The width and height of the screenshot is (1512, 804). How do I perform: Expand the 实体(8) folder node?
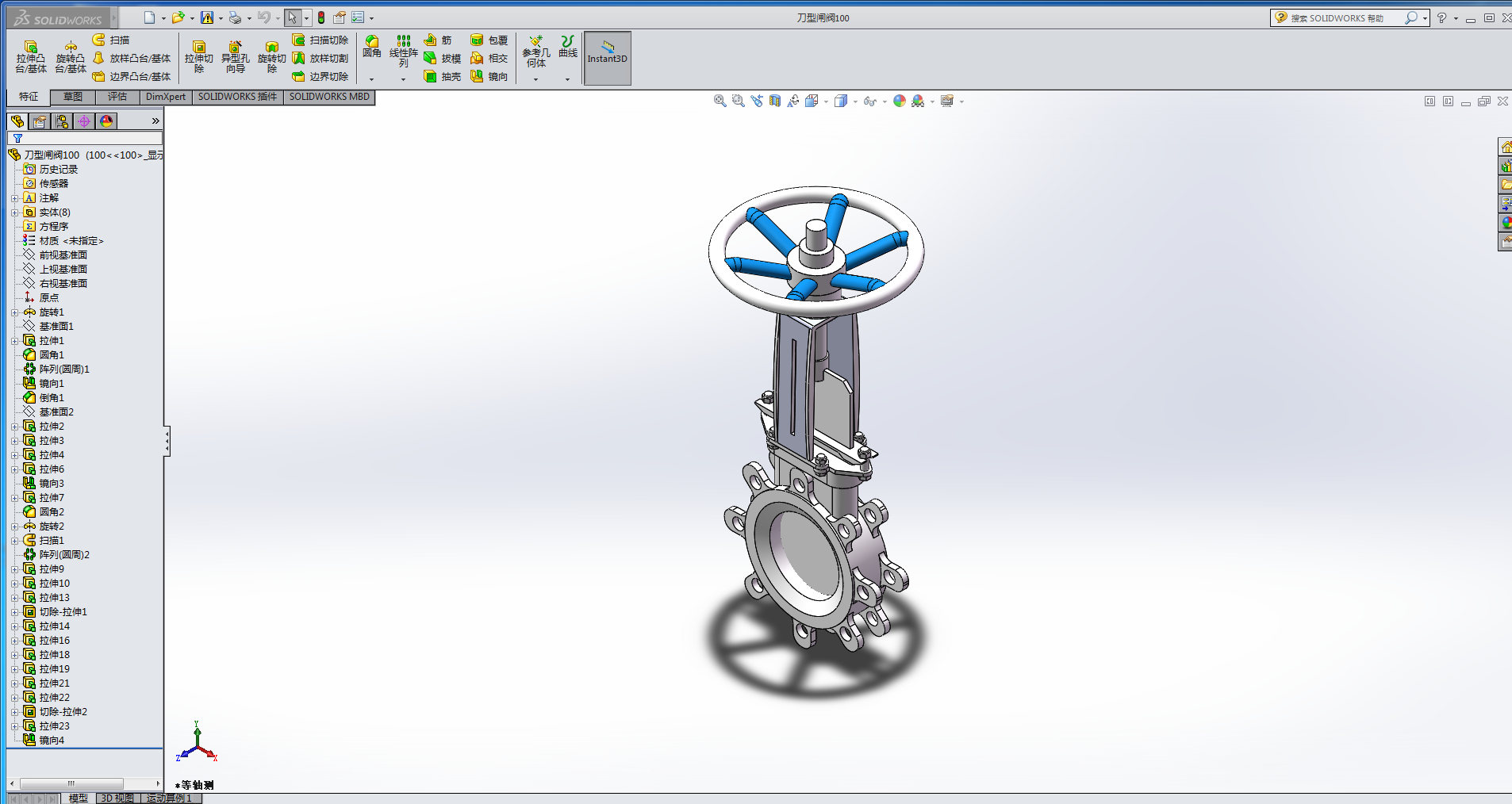coord(14,212)
